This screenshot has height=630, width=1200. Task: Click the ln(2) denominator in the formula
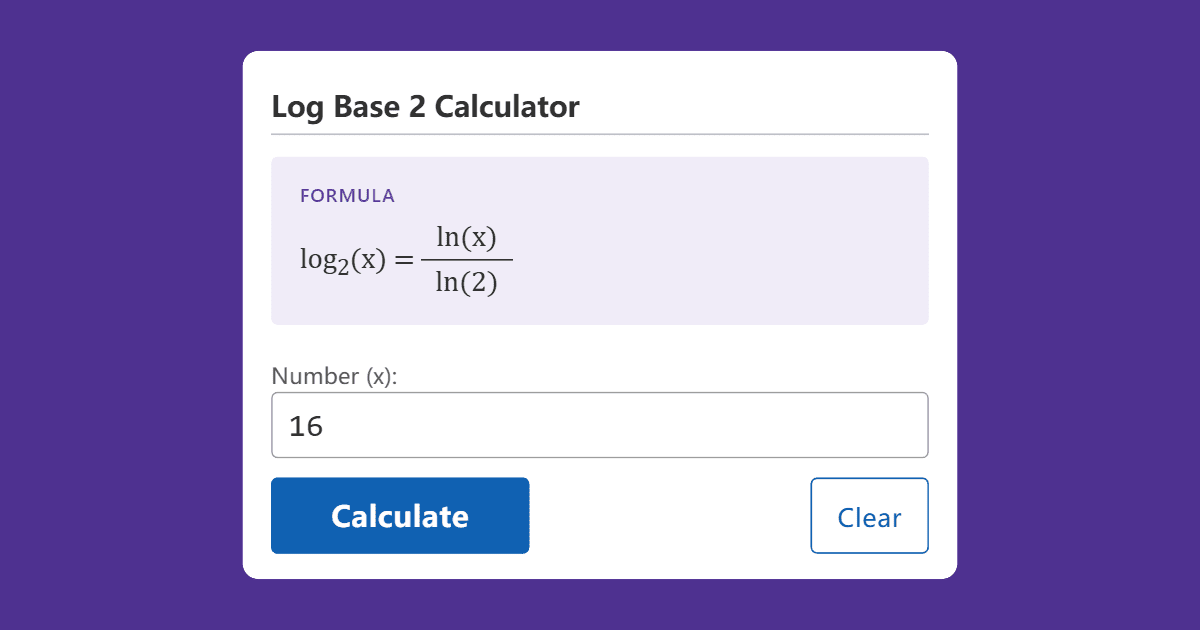pyautogui.click(x=468, y=281)
